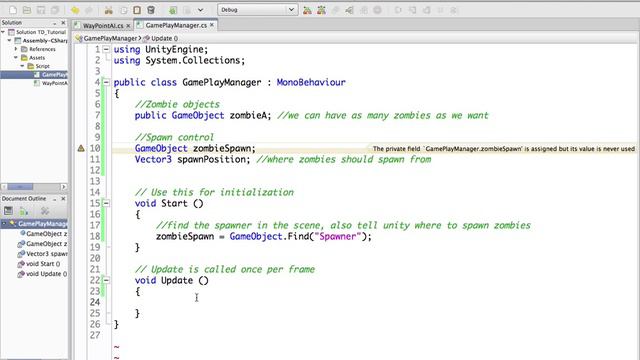Expand the References folder node
Viewport: 640px width, 360px height.
coord(16,49)
